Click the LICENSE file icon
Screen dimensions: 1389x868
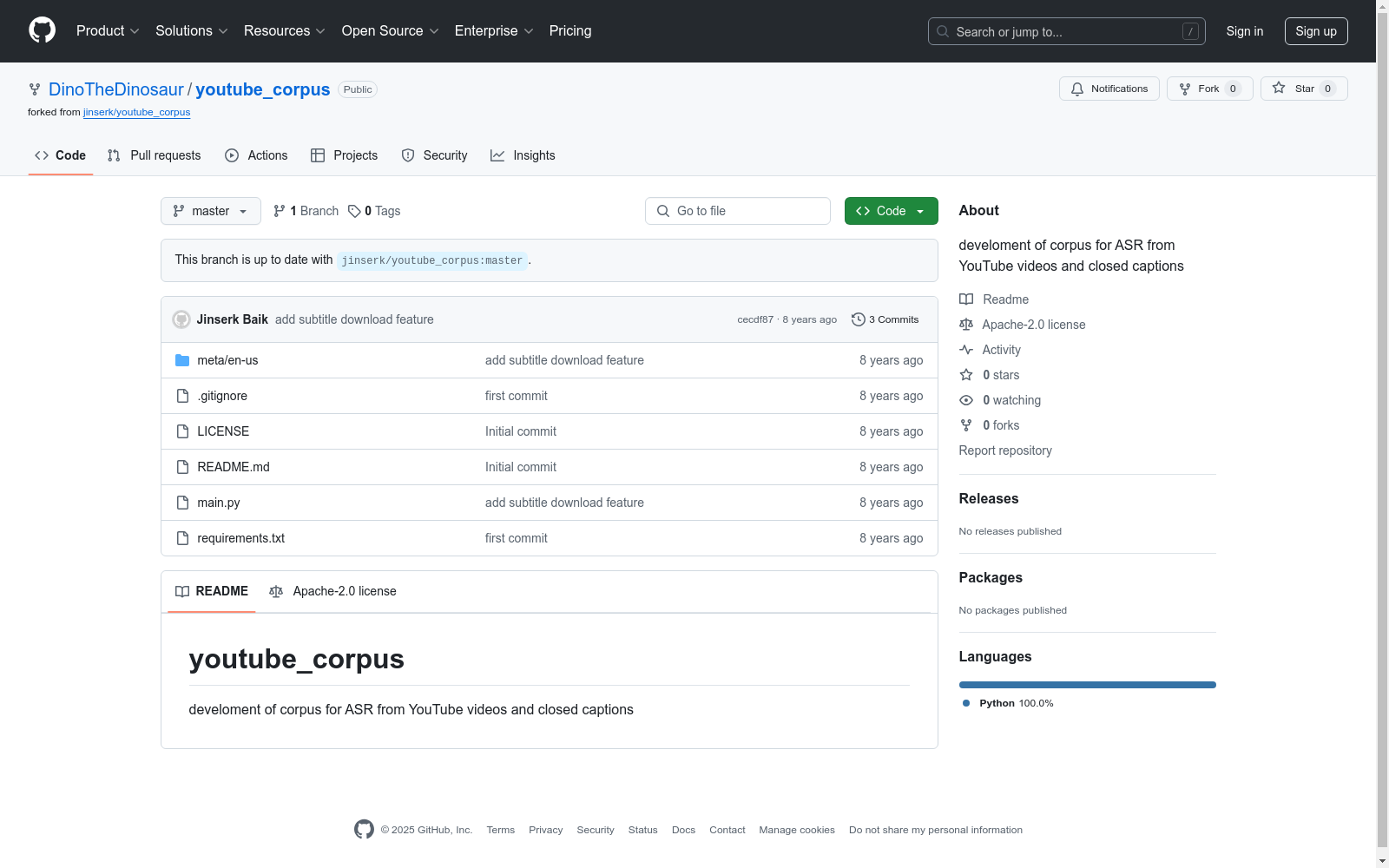(x=182, y=431)
